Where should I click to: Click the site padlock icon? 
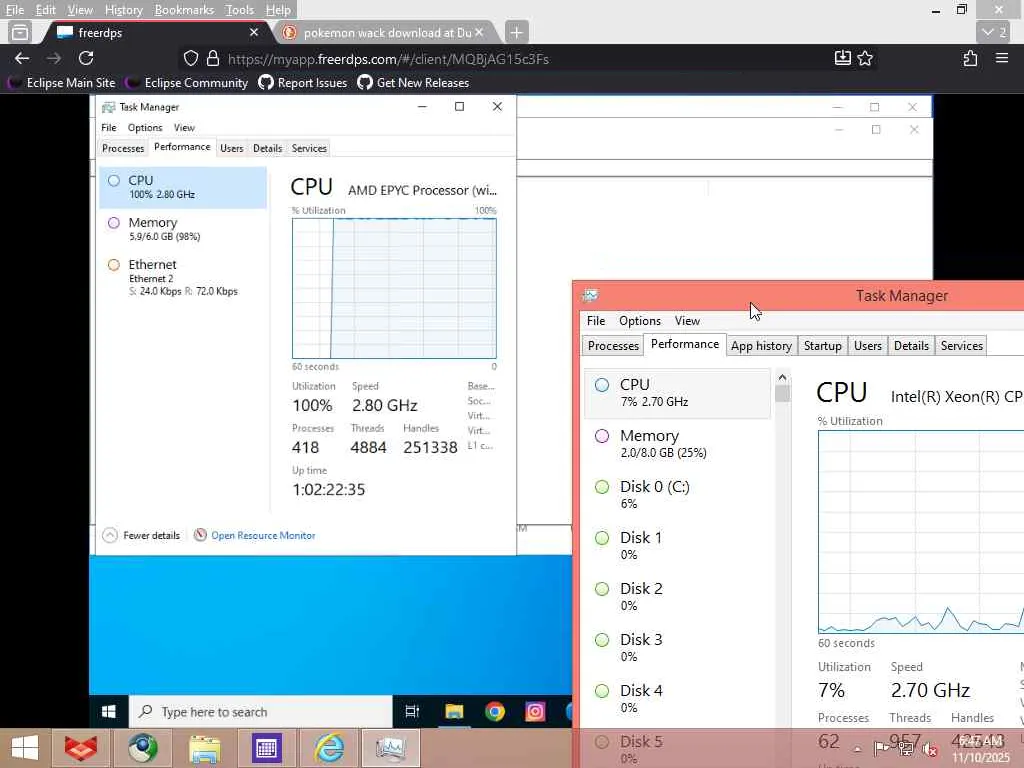pyautogui.click(x=213, y=59)
